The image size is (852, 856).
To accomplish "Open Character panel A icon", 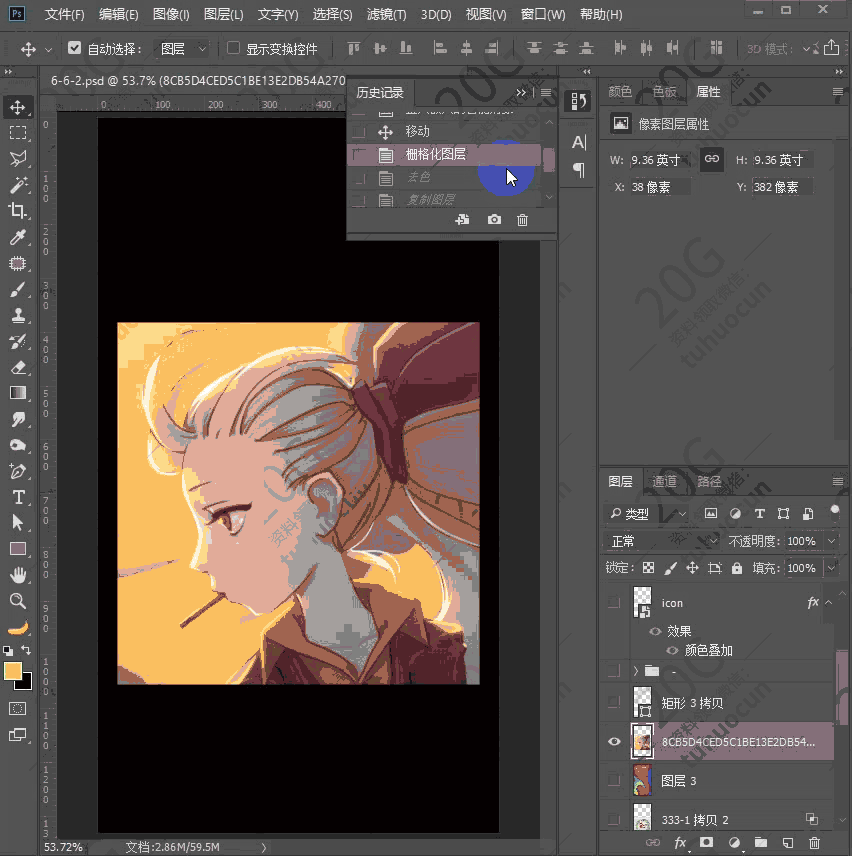I will click(579, 142).
